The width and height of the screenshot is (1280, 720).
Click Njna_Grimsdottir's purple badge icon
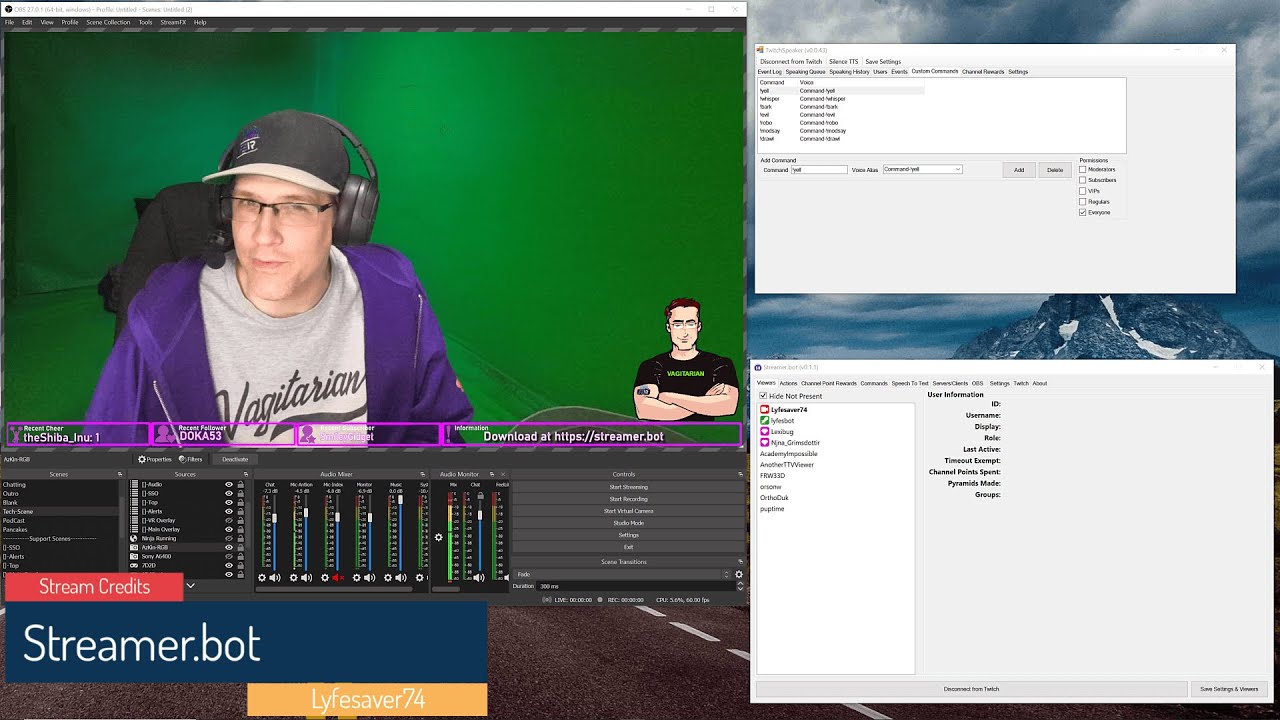[x=765, y=443]
